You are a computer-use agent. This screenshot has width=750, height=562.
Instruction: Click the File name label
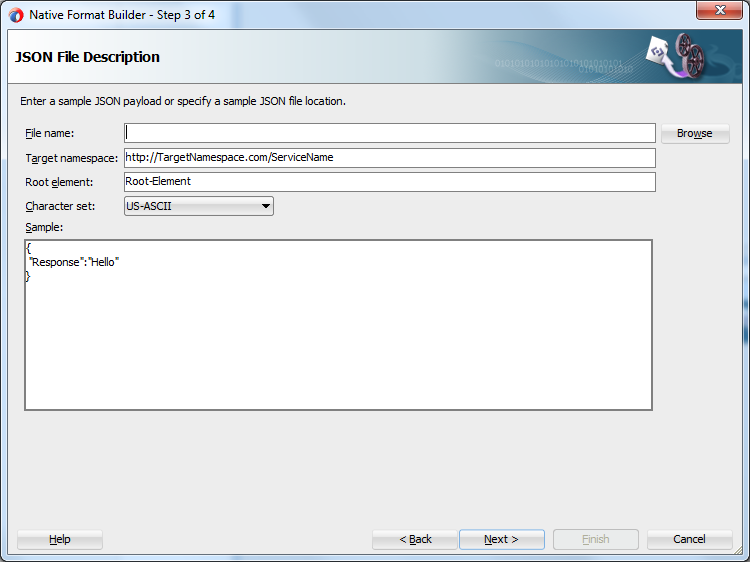50,133
